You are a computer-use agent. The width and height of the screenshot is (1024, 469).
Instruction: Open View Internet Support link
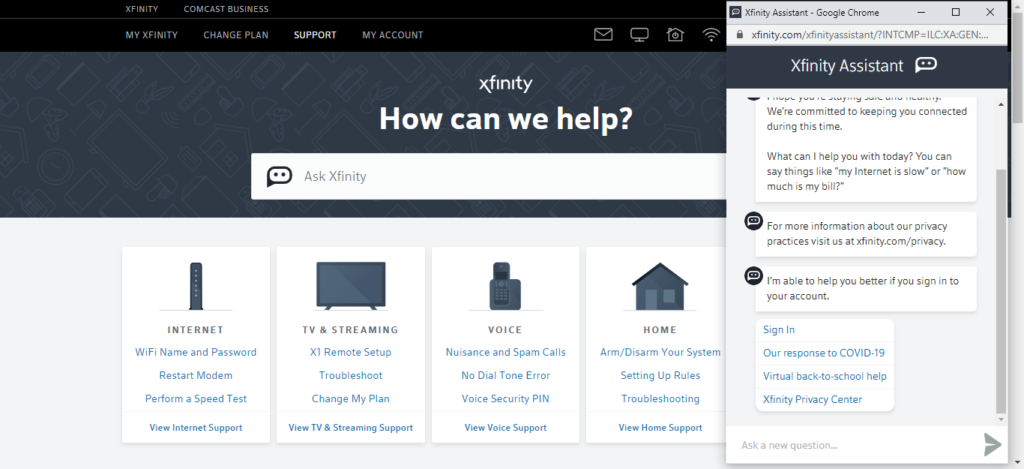tap(196, 428)
